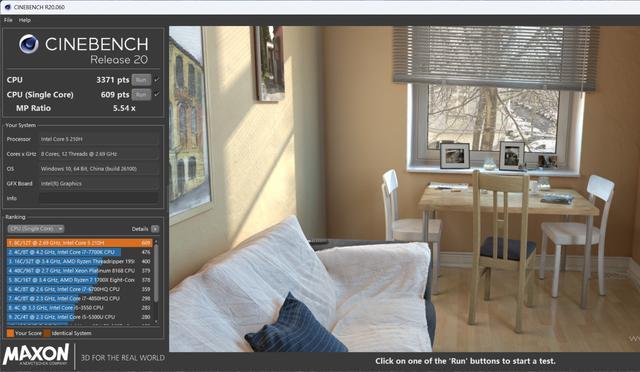The image size is (640, 372).
Task: Toggle the checkmark beside CPU (Single Core)
Action: click(x=157, y=94)
